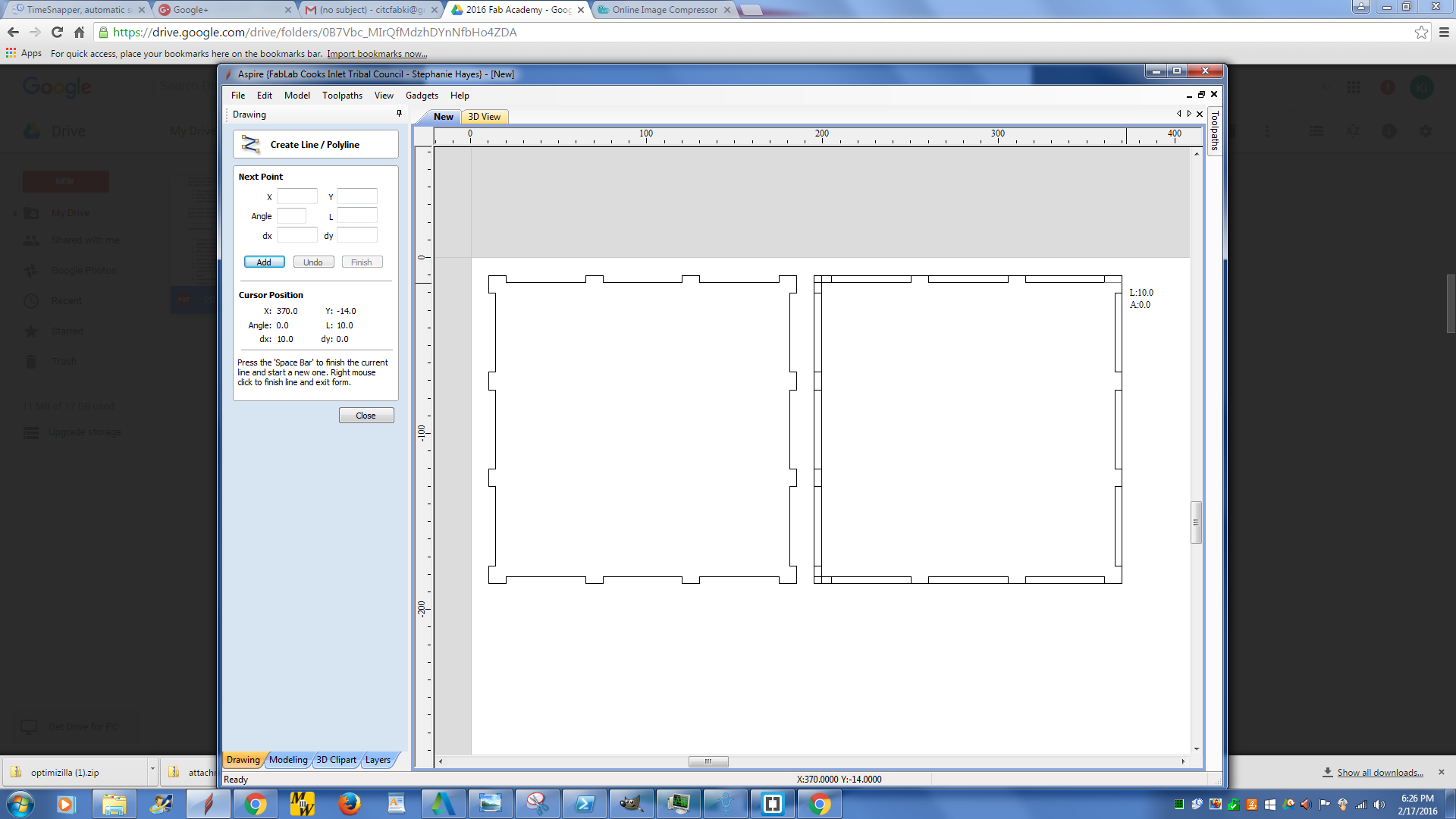
Task: Switch to the 3D Clipart tab
Action: click(336, 760)
